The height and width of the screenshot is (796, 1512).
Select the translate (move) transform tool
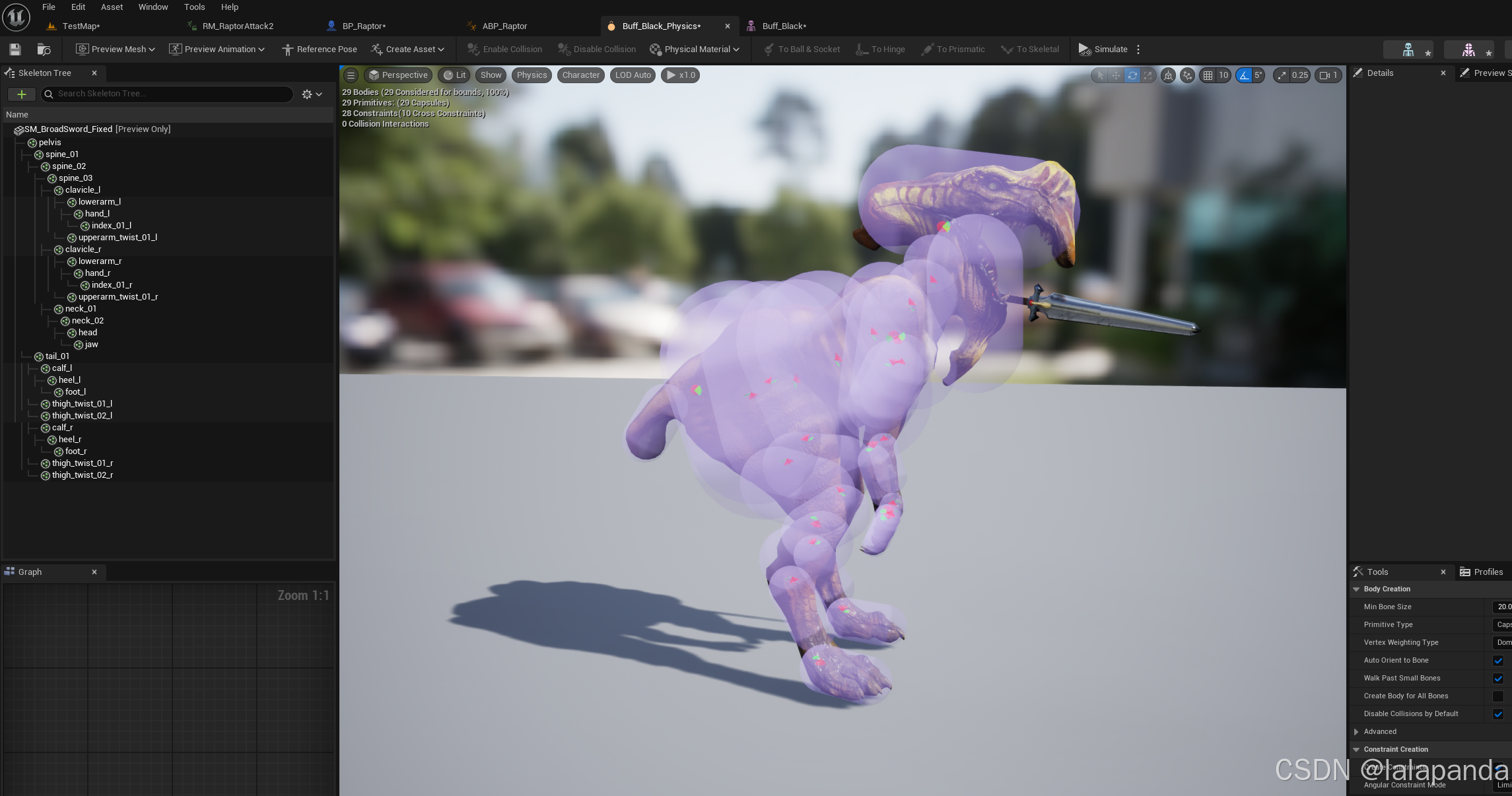coord(1116,75)
